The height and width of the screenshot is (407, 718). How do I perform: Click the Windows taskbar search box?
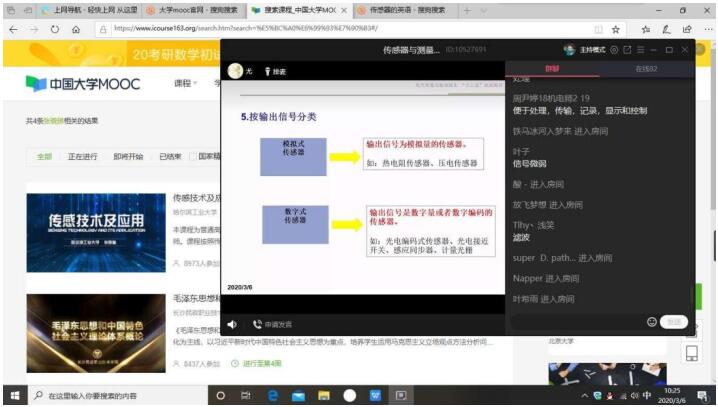tap(110, 395)
